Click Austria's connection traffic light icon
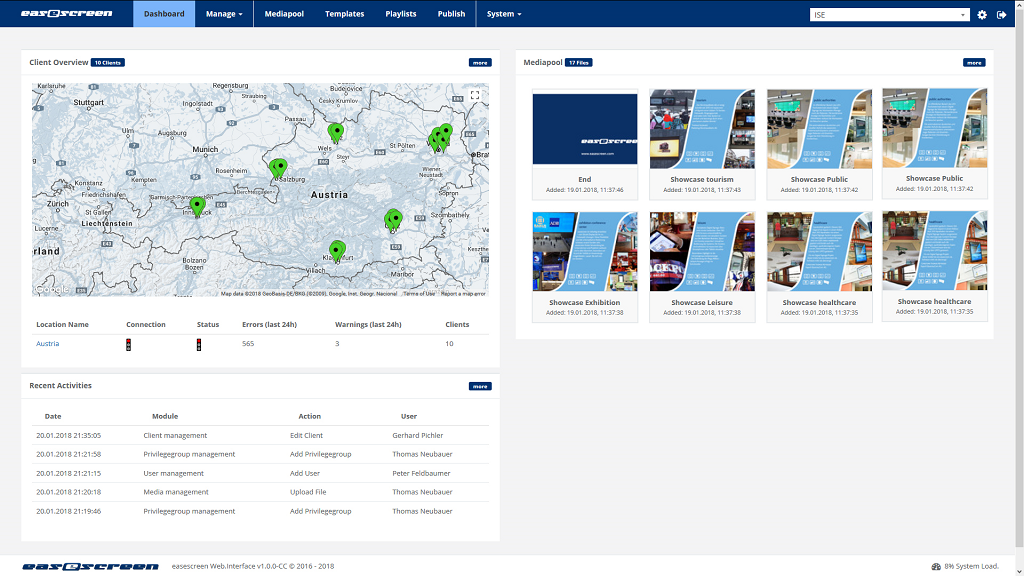The image size is (1024, 576). [x=128, y=345]
